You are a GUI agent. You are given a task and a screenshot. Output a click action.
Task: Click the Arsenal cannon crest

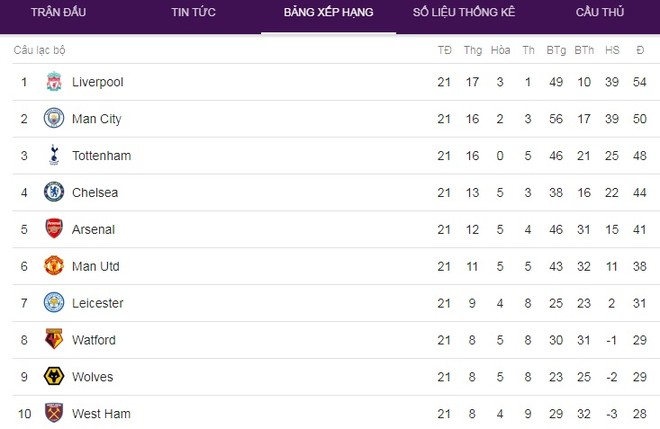point(54,229)
